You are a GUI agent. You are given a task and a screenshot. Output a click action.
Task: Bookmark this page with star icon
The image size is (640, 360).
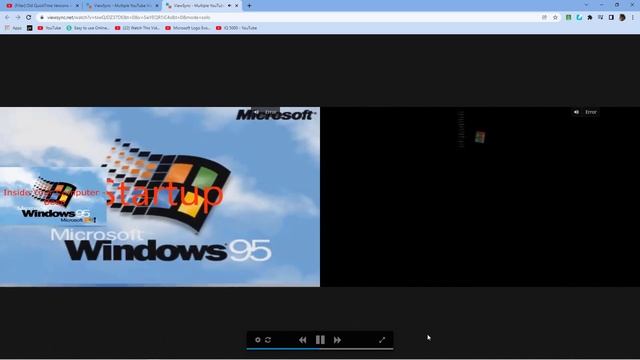tap(555, 18)
